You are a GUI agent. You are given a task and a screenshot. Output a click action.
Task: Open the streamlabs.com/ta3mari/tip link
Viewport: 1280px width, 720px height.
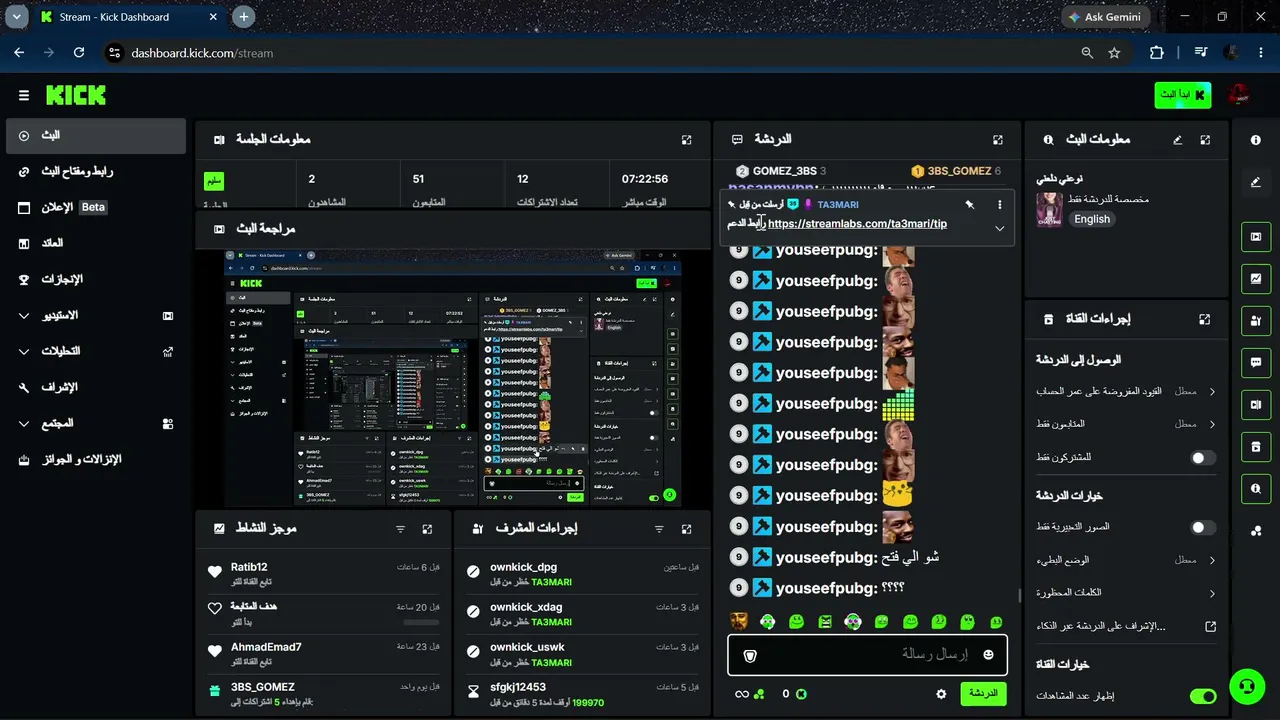point(857,224)
